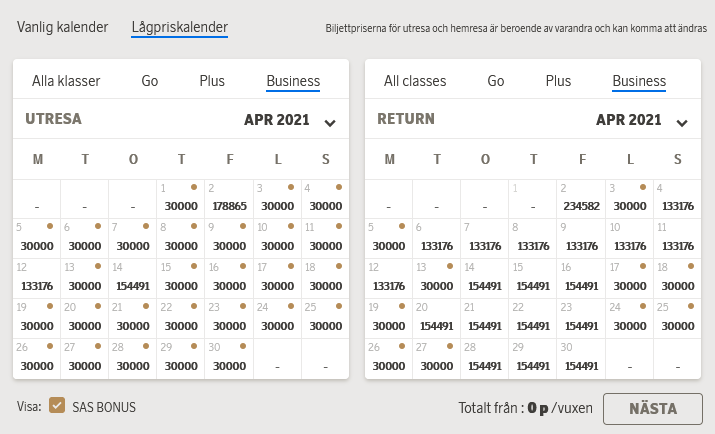The width and height of the screenshot is (715, 434).
Task: Pick April 2 outbound priced 178865
Action: (229, 198)
